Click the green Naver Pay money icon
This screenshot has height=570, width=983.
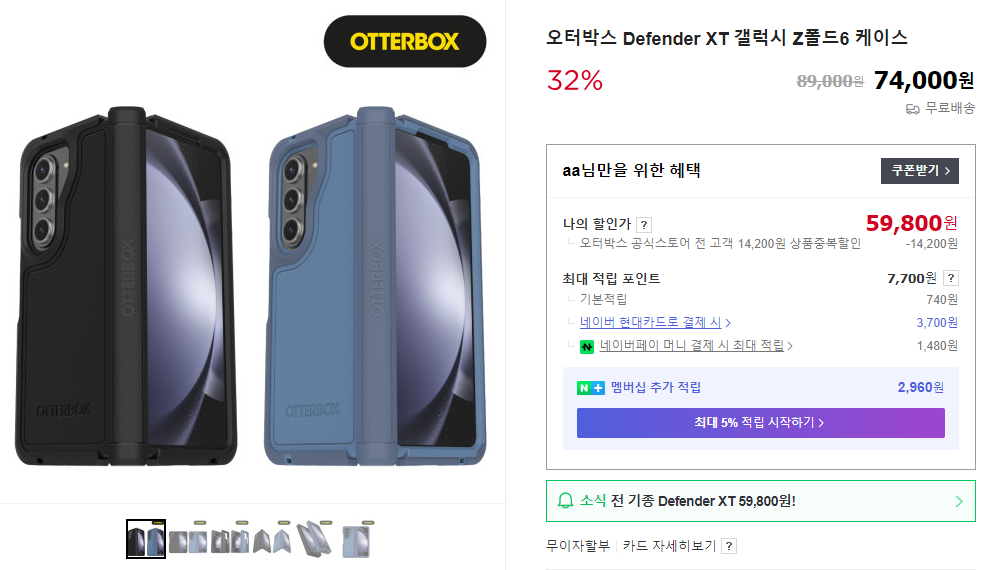pos(587,346)
